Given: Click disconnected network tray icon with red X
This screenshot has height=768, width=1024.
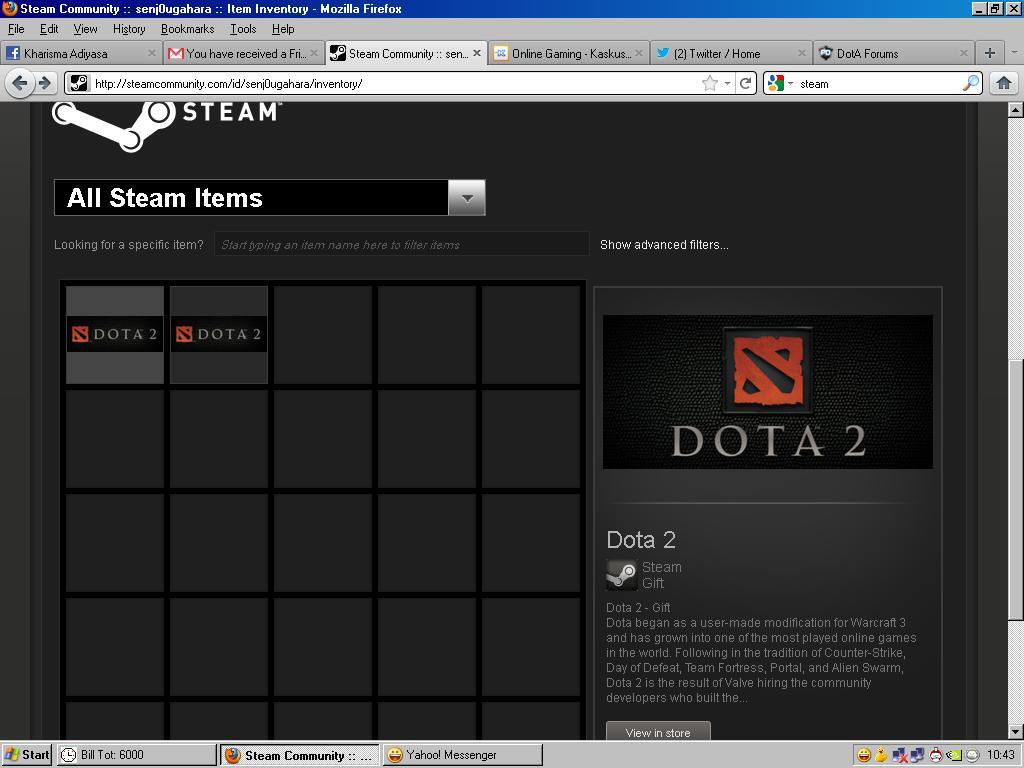Looking at the screenshot, I should [899, 755].
